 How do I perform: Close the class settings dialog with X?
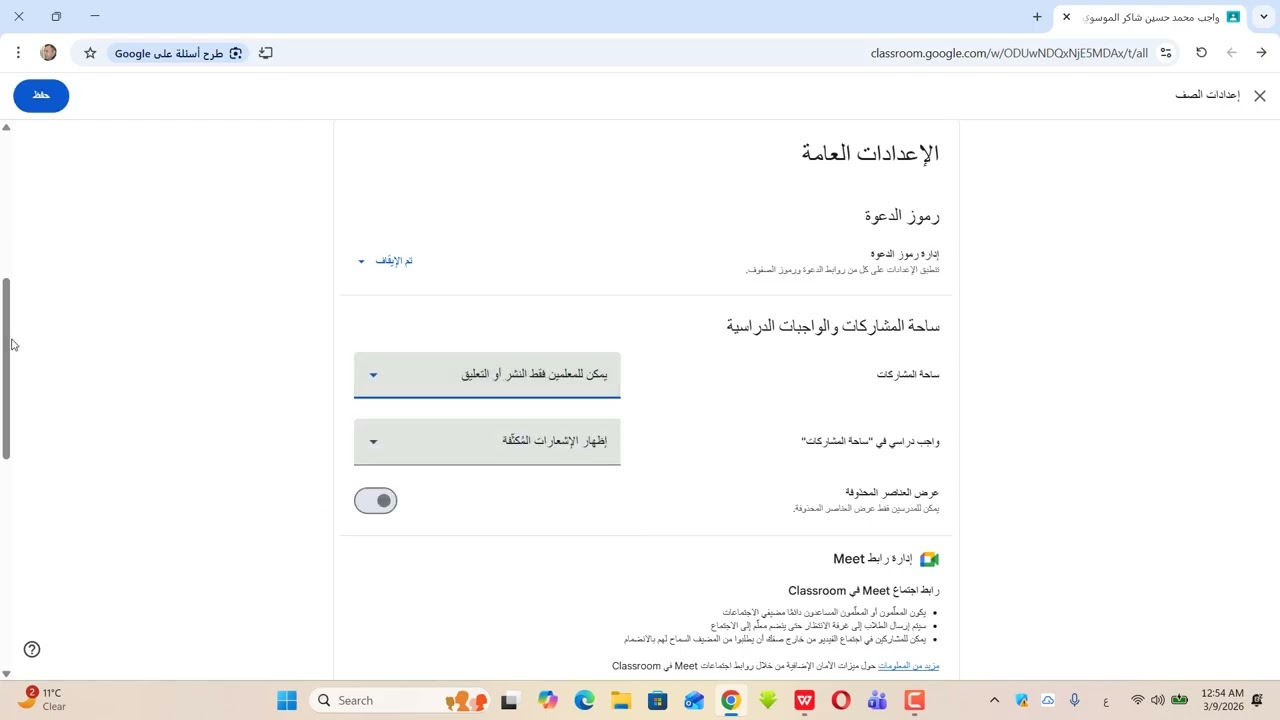(x=1260, y=96)
